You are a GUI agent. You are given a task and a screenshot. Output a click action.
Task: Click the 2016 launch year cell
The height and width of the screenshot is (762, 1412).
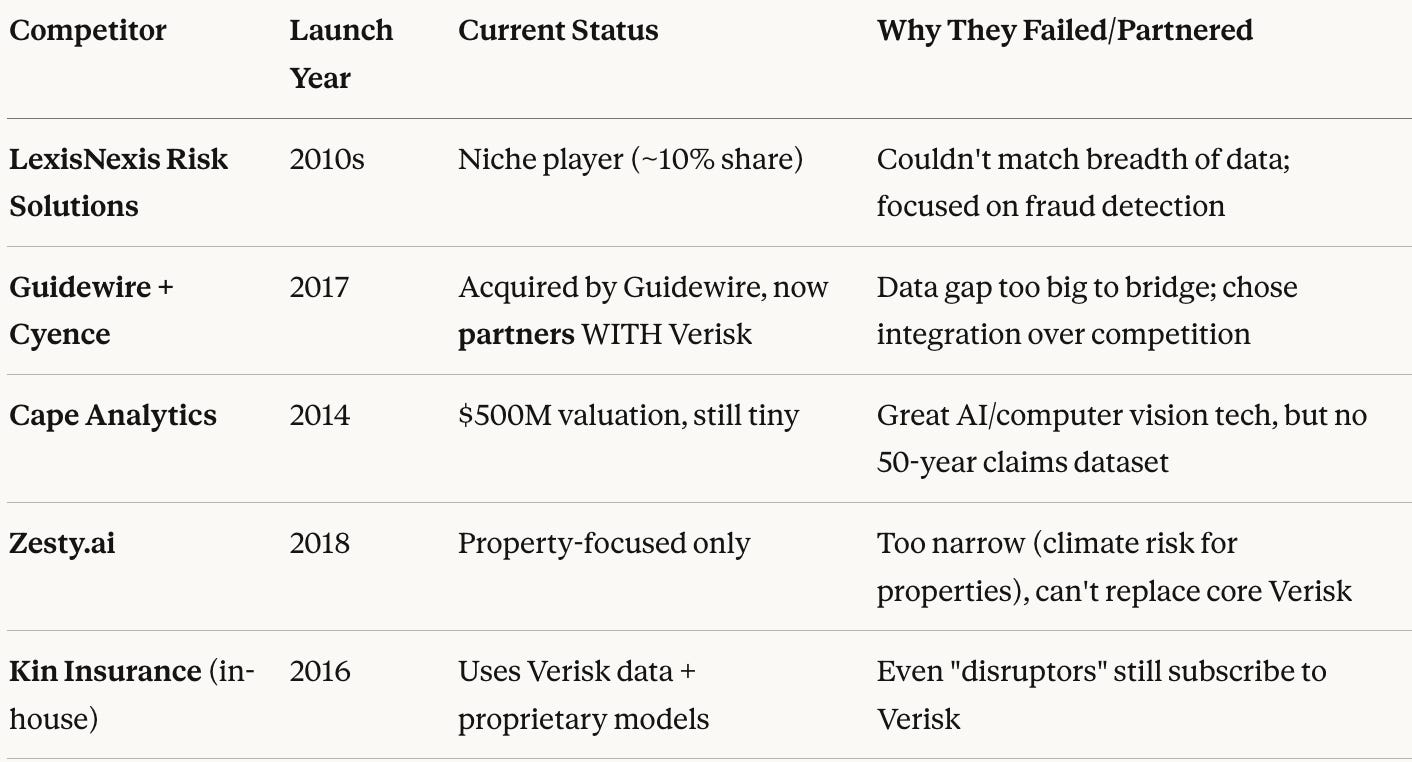[320, 671]
